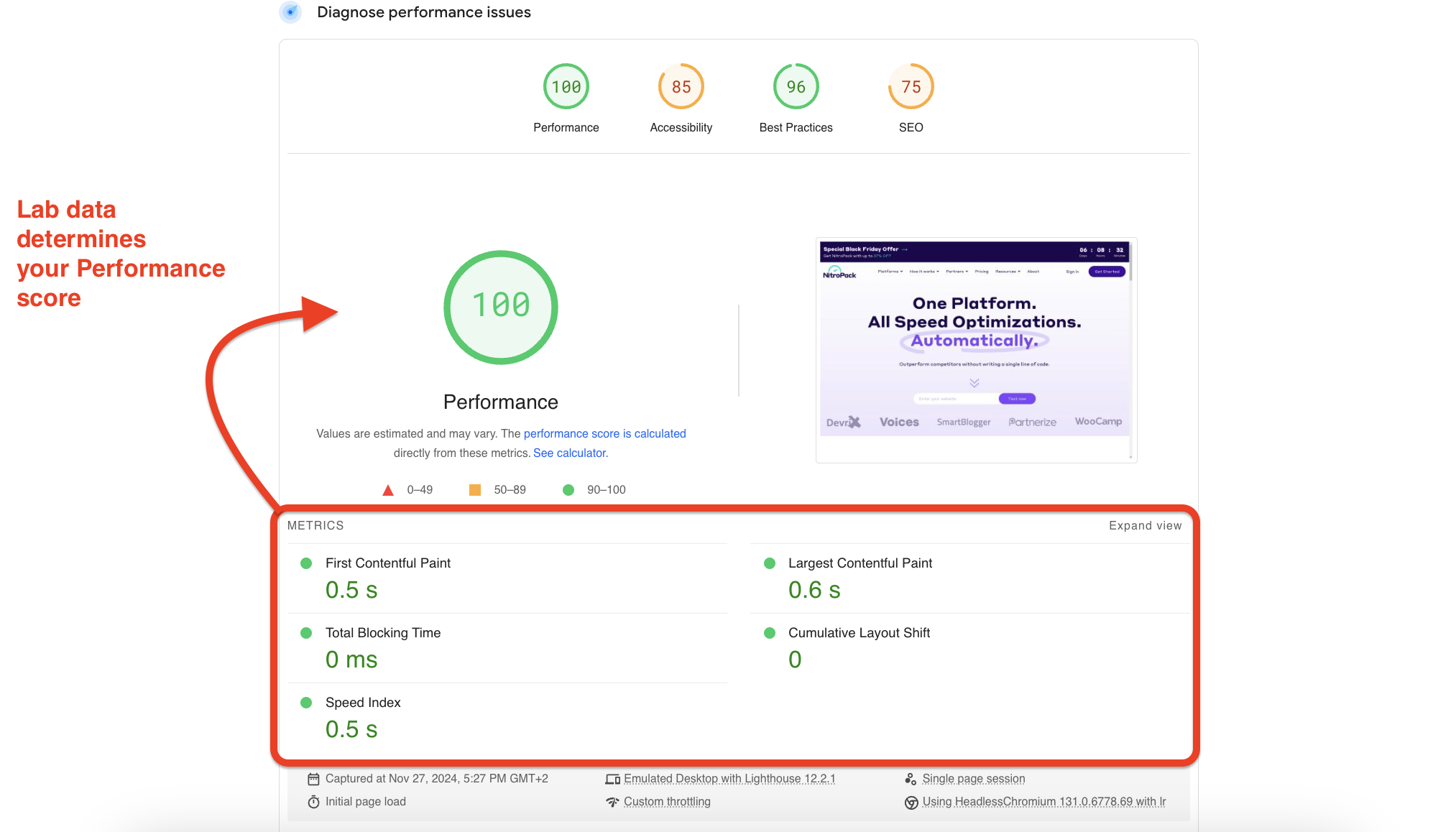
Task: Click the Accessibility label under gauge
Action: point(681,128)
